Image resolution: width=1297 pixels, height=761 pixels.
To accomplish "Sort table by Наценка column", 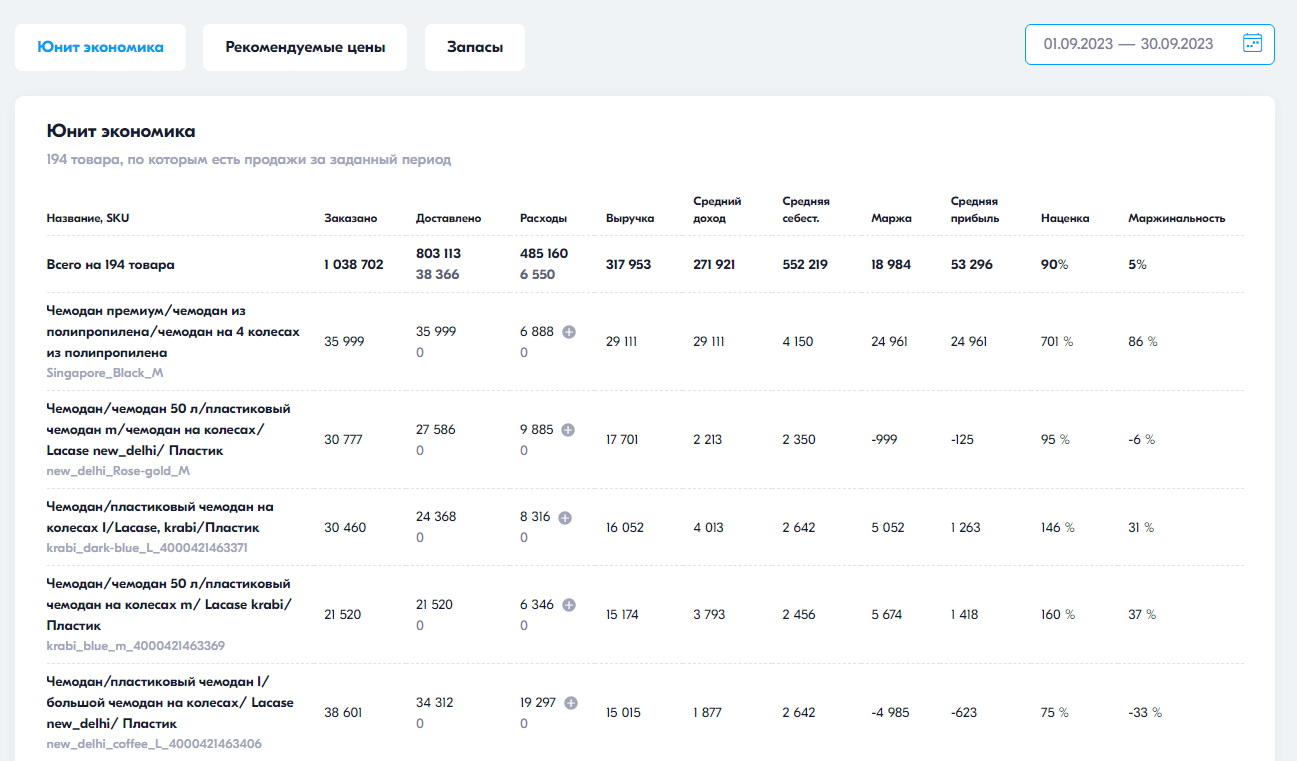I will coord(1065,218).
